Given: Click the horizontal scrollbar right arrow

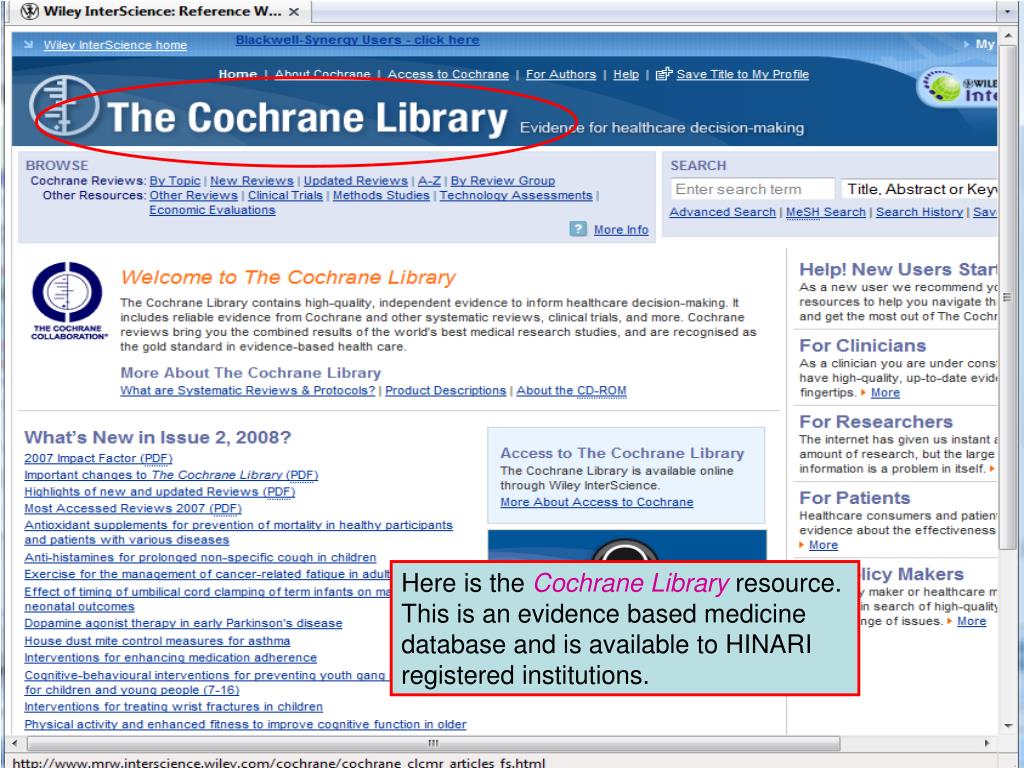Looking at the screenshot, I should coord(987,743).
